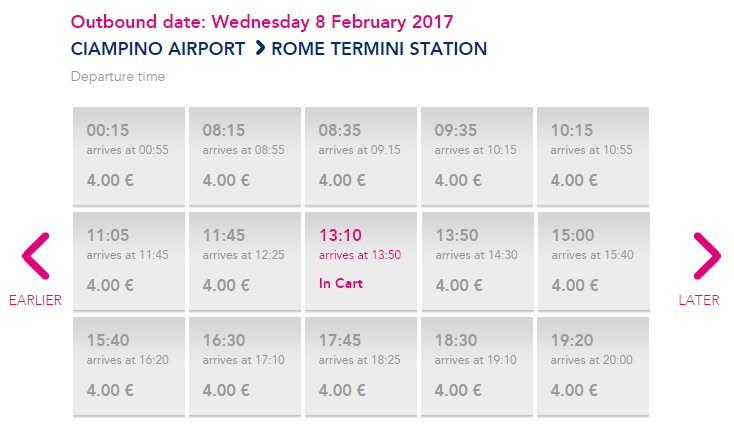Choose the 10:15 departure time
Screen dimensions: 734x432
coord(593,156)
